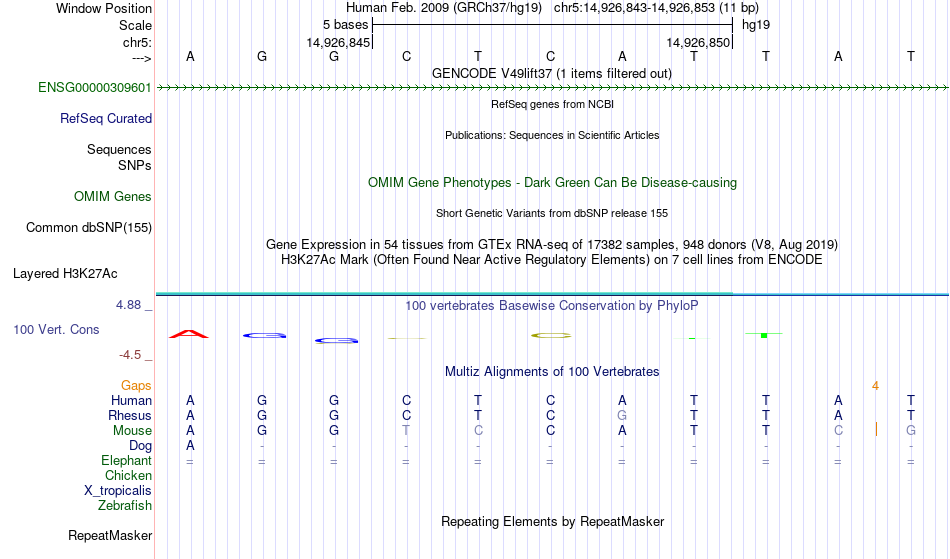Select the Elephant species row label

coord(127,461)
